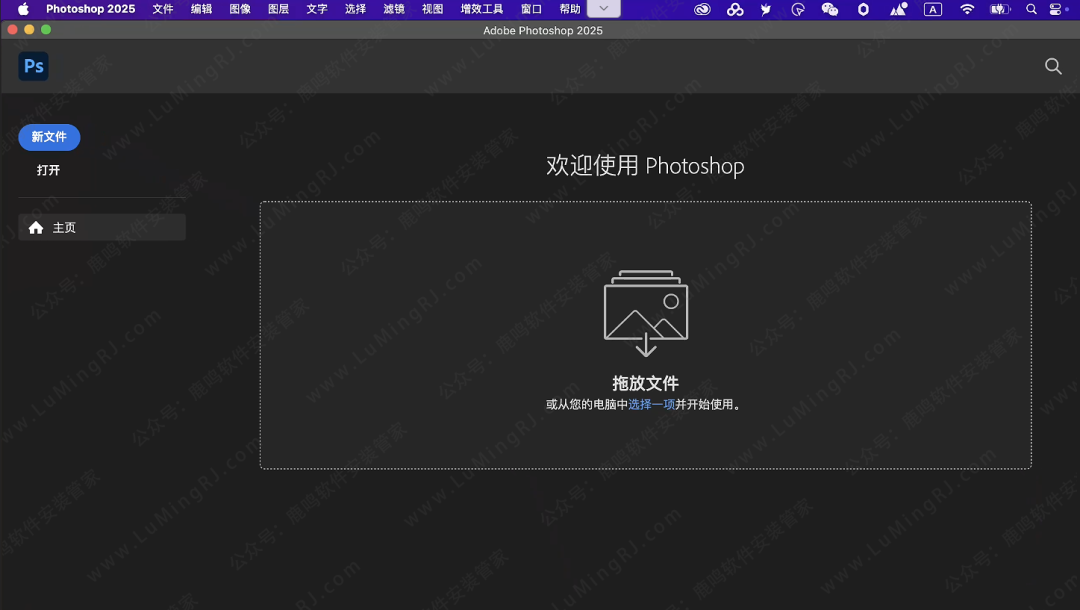Click the cursor-circle menu bar icon
This screenshot has height=610, width=1080.
798,9
